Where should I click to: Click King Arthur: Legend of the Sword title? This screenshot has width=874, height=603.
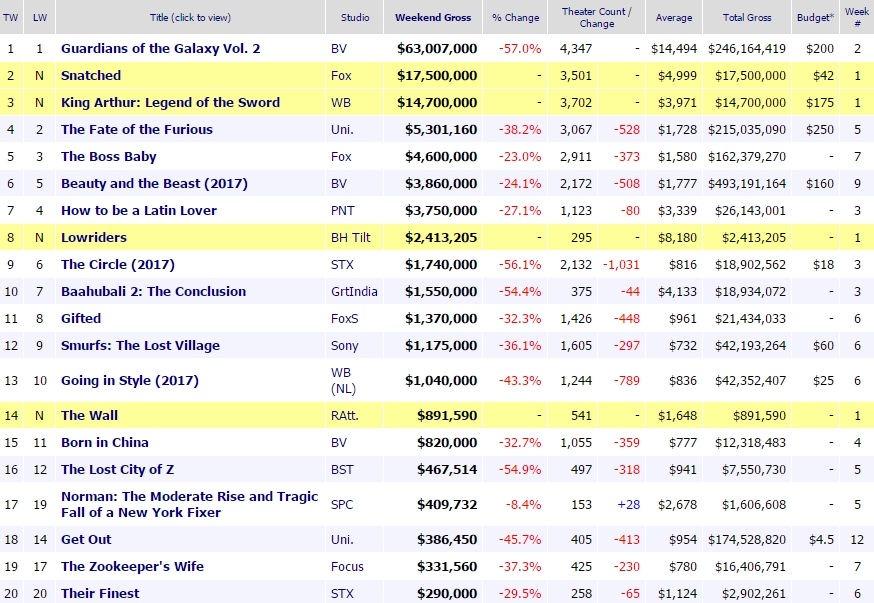click(x=171, y=103)
